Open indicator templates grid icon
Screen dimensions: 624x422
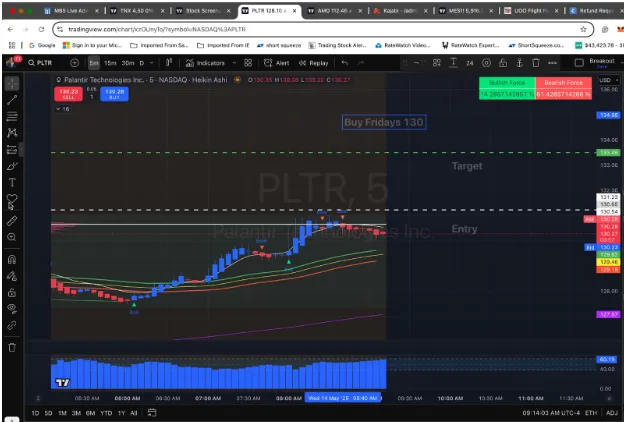click(x=248, y=63)
